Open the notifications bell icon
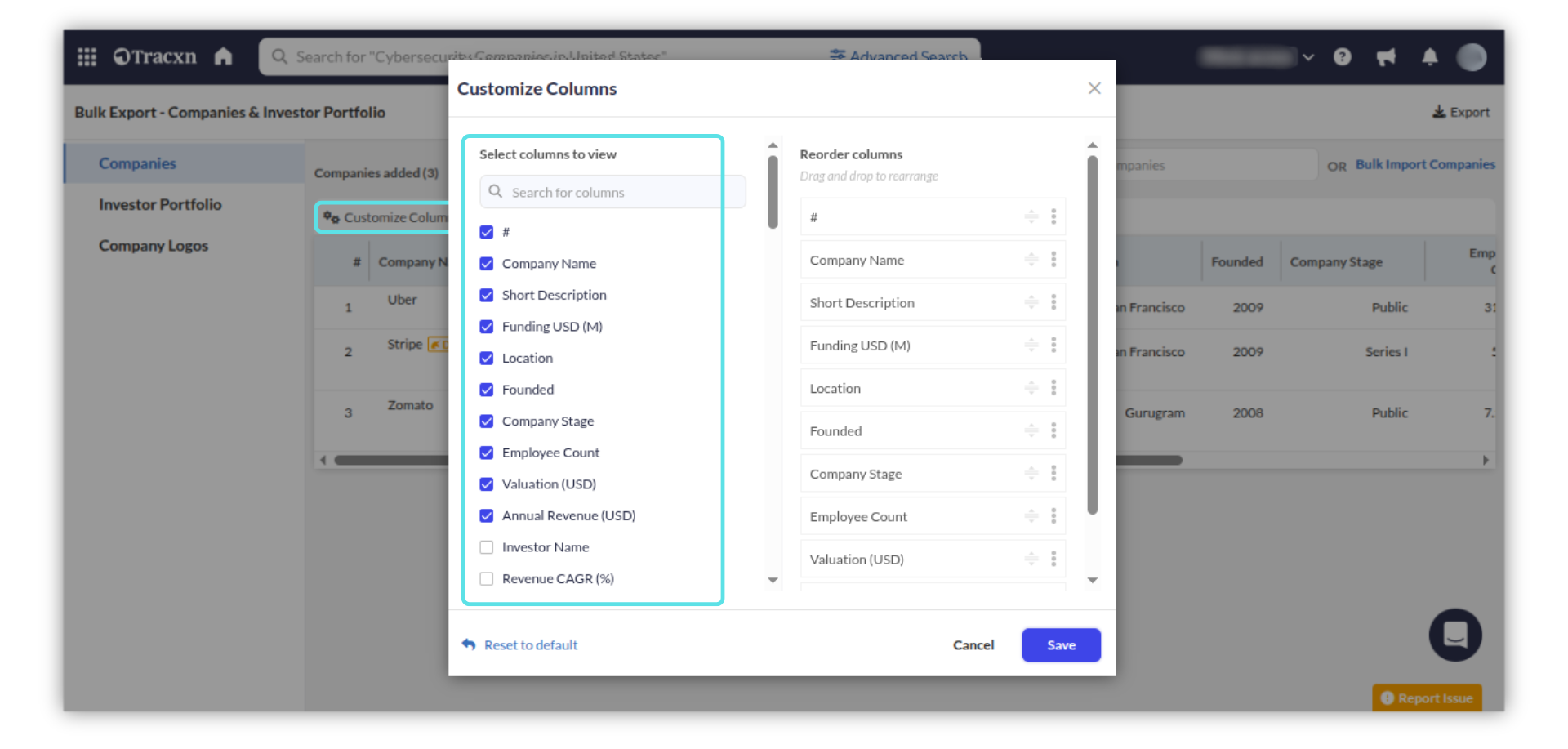Screen dimensions: 1568x749 click(x=1429, y=56)
